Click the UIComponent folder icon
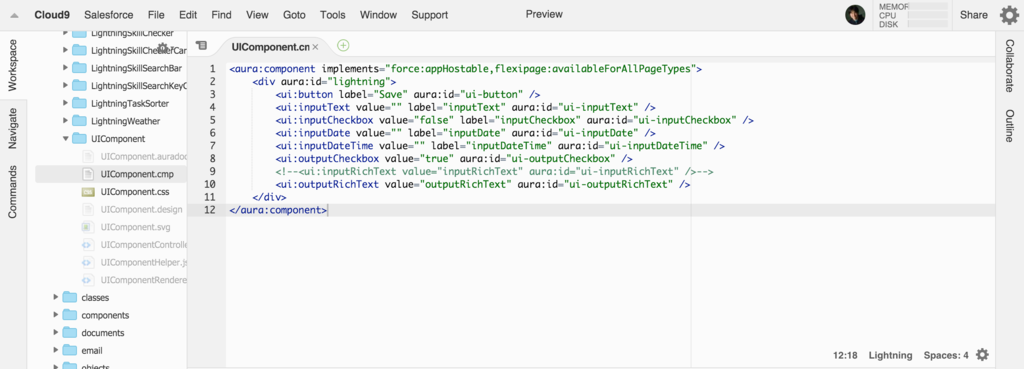 pyautogui.click(x=79, y=138)
